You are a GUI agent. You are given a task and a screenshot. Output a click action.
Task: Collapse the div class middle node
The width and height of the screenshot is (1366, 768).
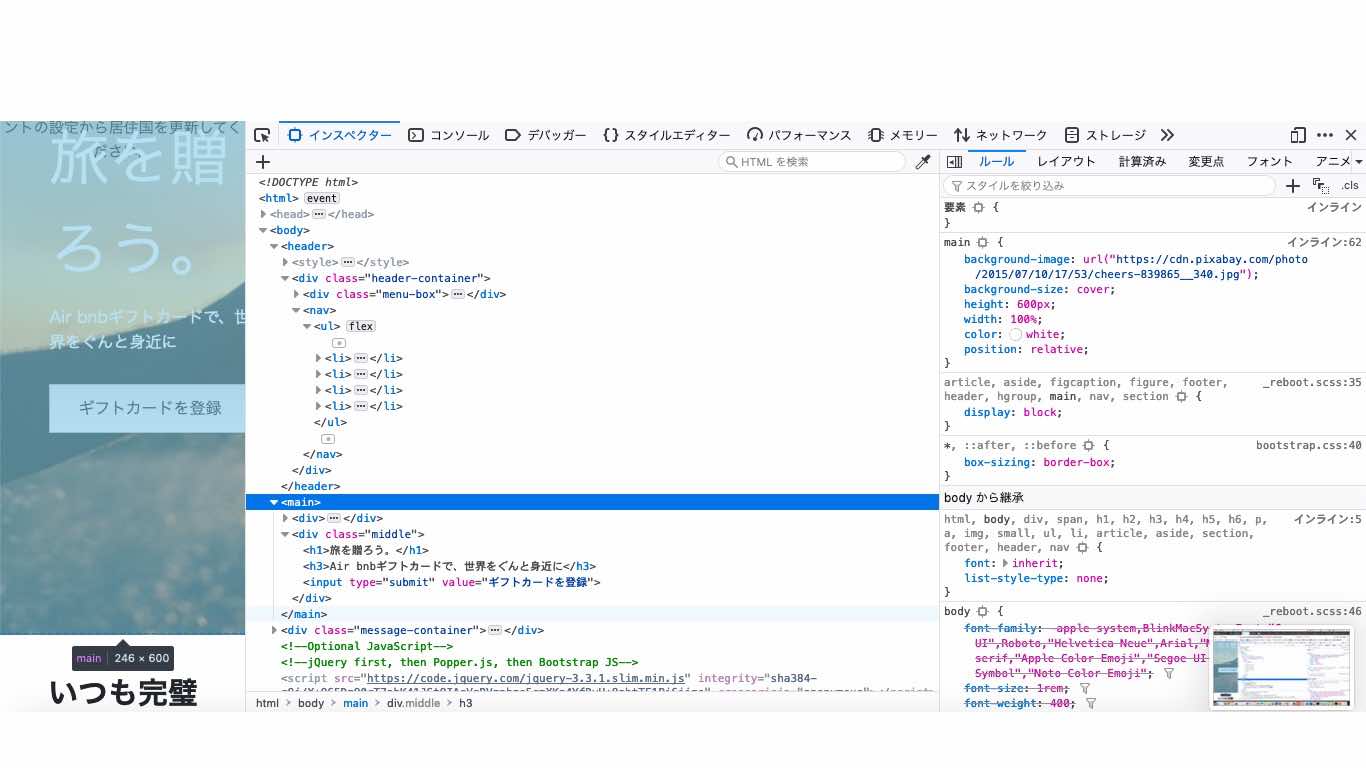point(285,534)
